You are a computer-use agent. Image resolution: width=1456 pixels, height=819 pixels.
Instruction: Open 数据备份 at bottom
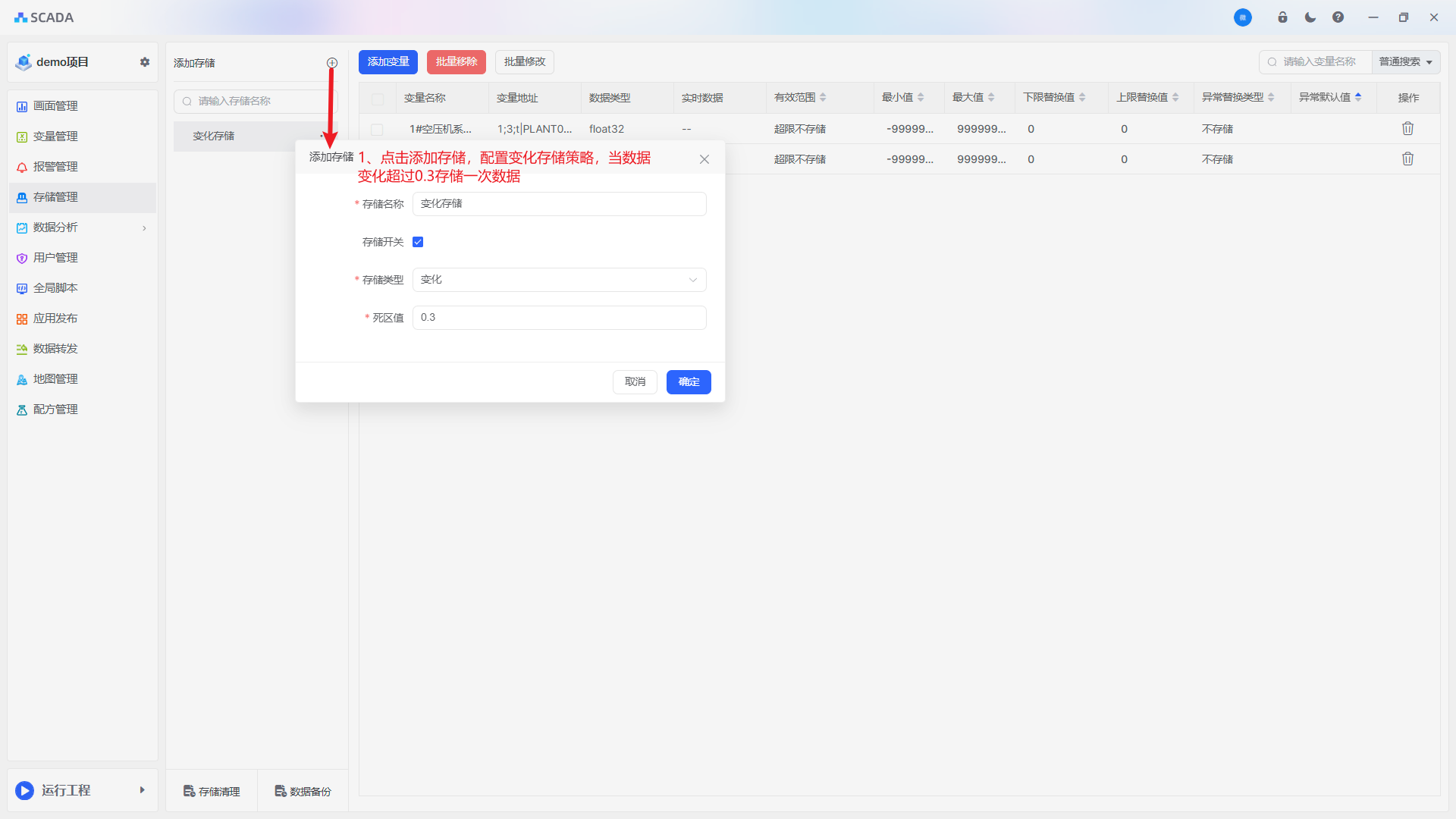point(303,791)
